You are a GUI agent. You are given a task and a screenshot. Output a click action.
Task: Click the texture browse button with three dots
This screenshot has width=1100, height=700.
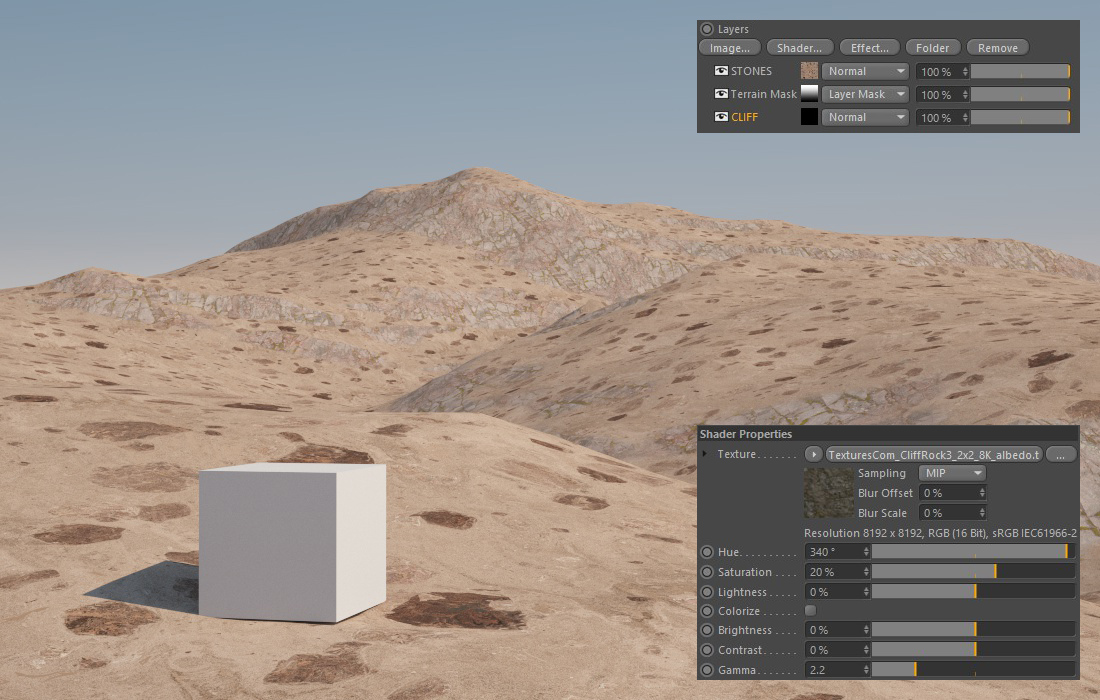(x=1061, y=454)
